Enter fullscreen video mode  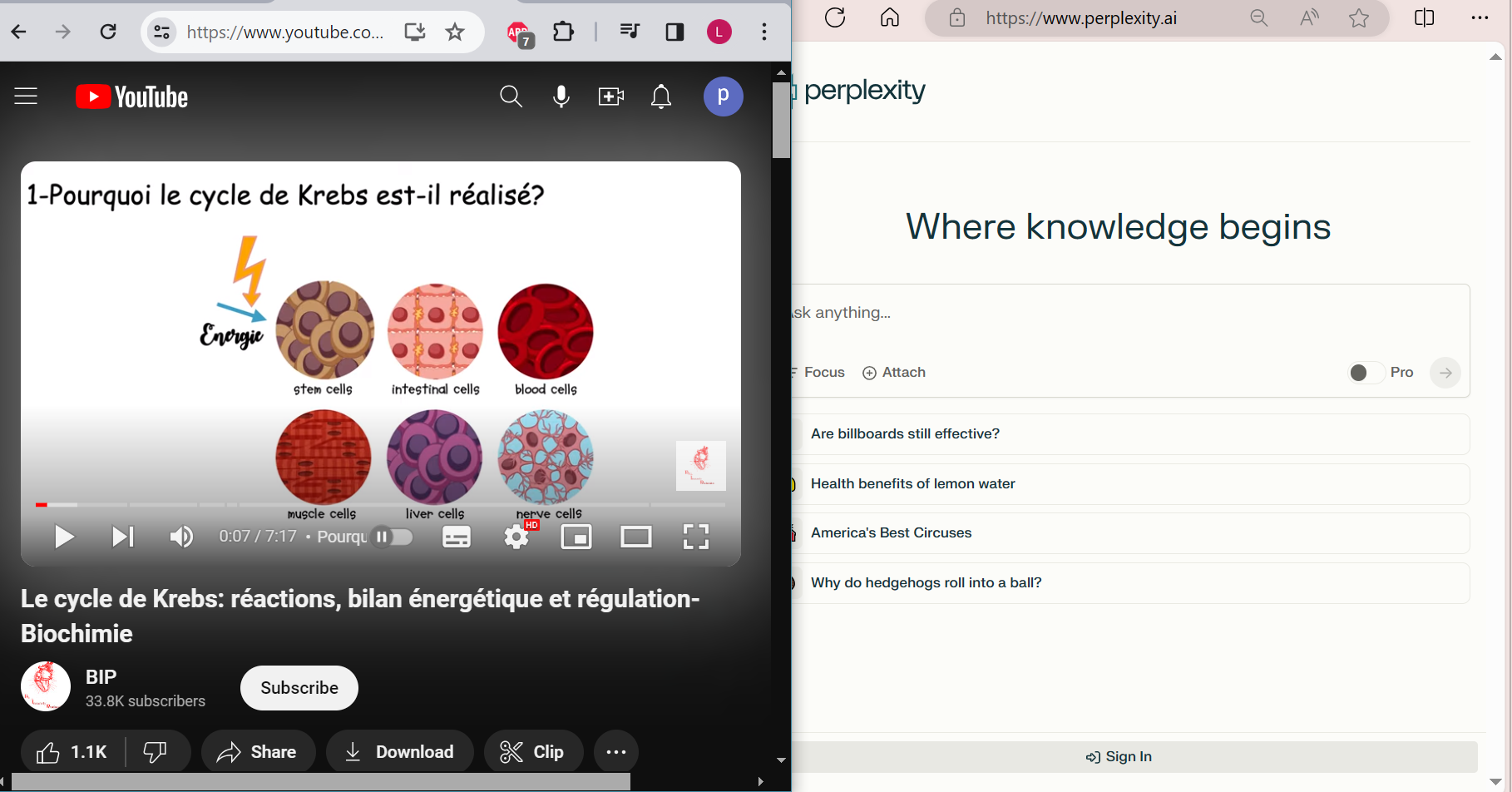point(696,537)
